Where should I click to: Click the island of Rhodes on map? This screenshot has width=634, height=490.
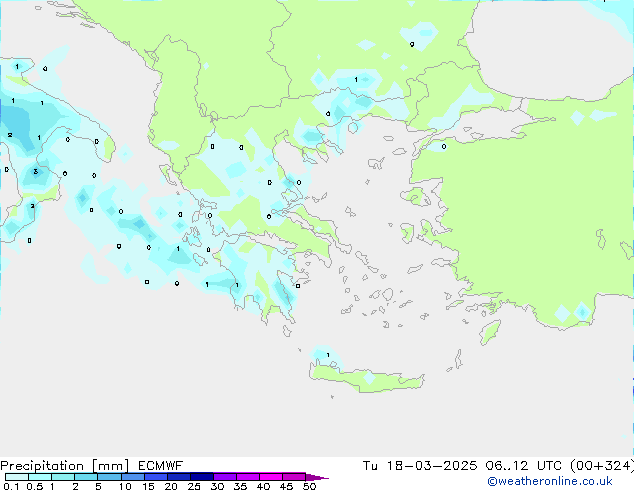click(490, 332)
